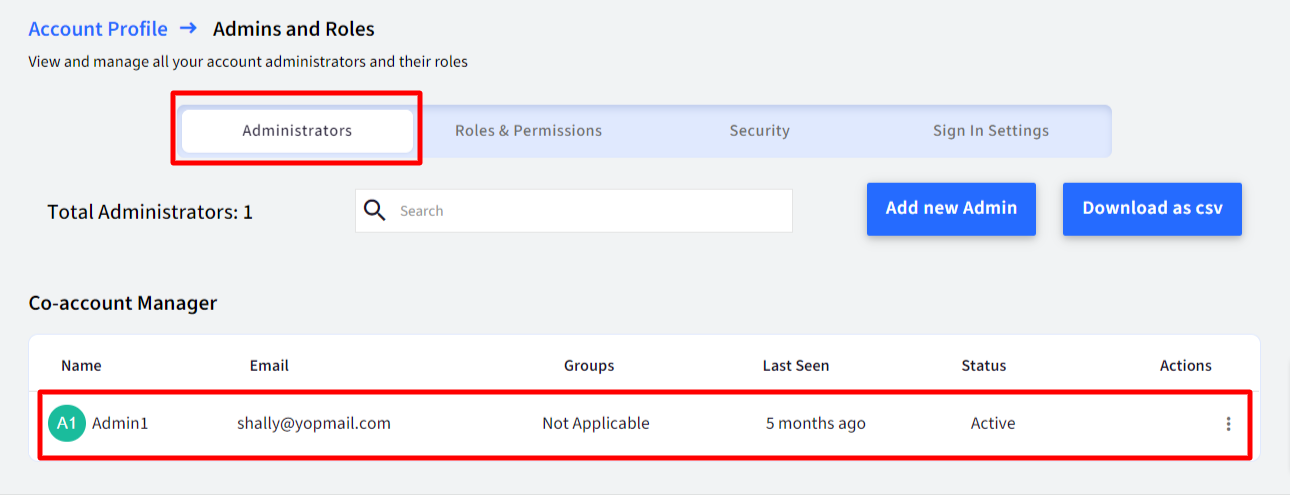
Task: Click the search magnifier icon
Action: [x=375, y=210]
